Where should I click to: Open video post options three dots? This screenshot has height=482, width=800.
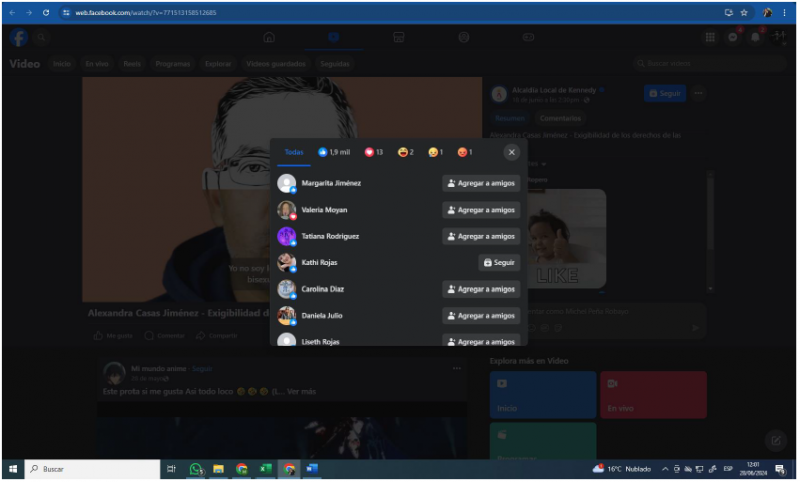699,94
